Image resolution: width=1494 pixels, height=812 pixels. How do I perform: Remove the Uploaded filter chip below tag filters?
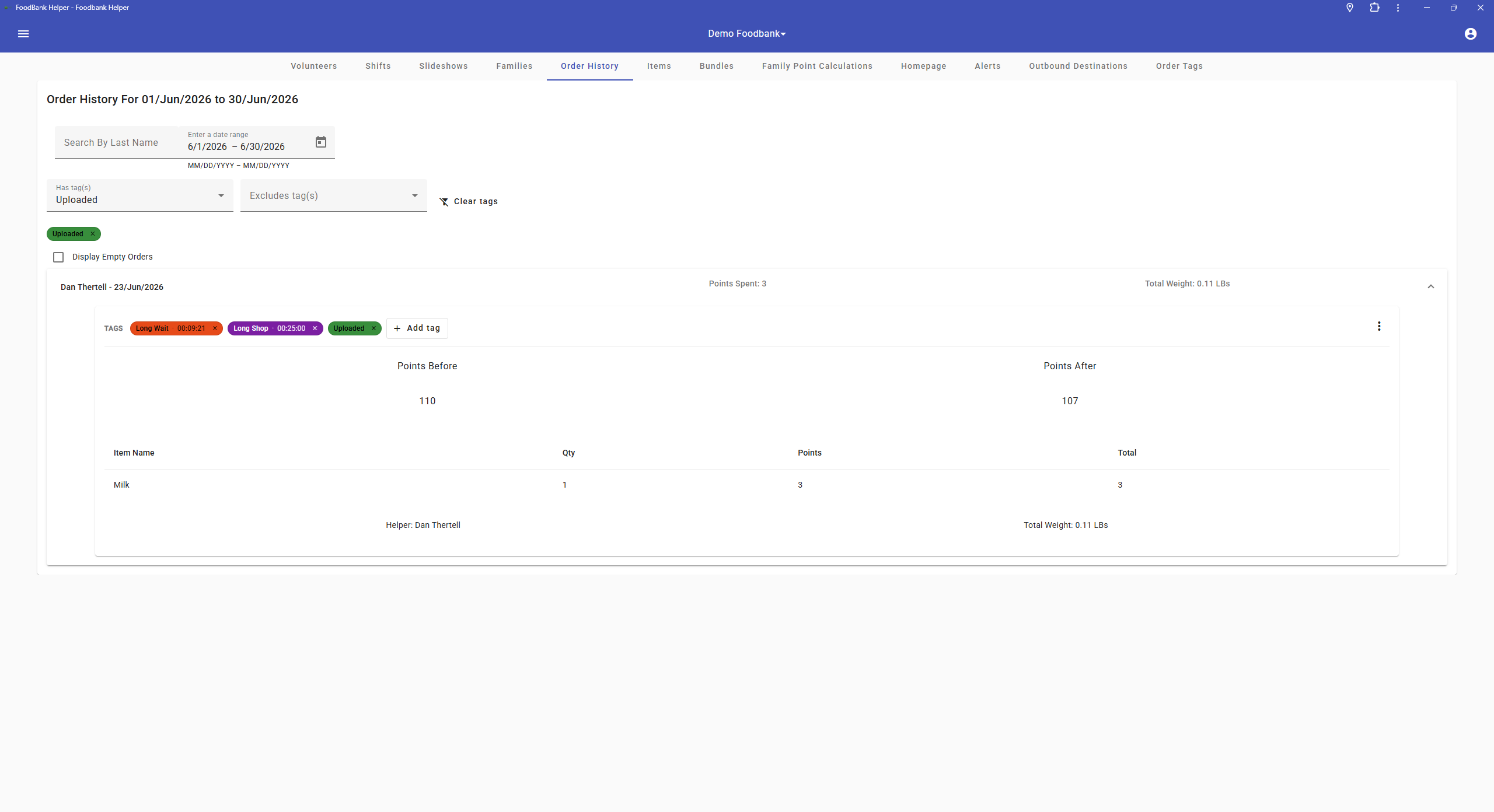[x=92, y=234]
